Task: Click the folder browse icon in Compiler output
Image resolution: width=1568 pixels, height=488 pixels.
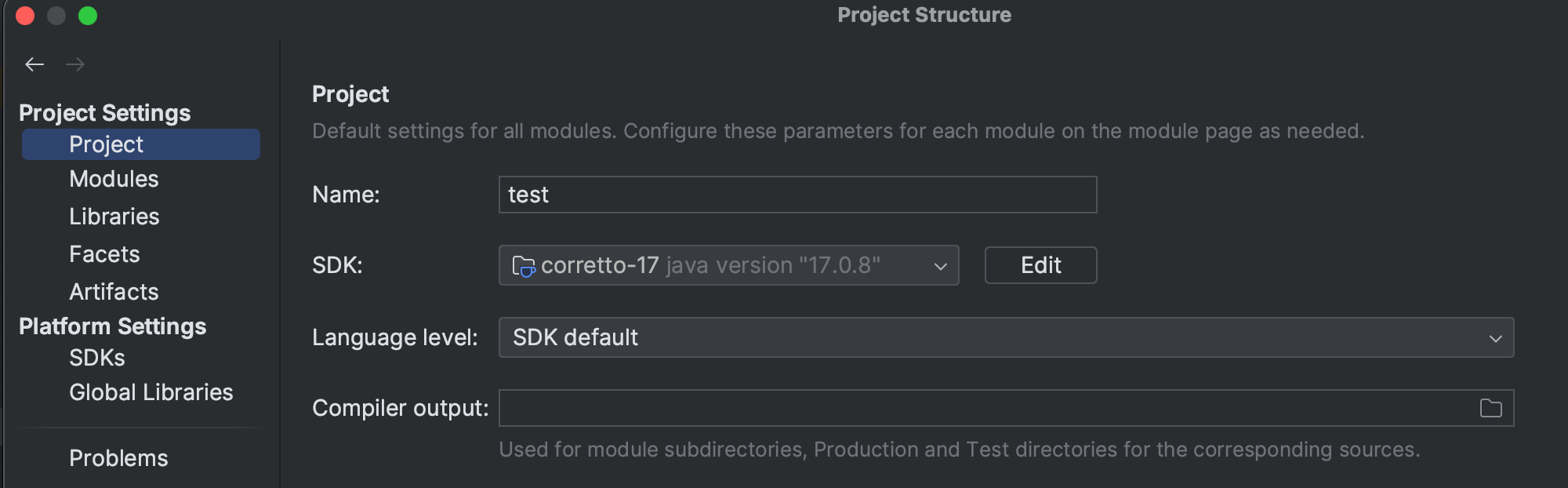Action: pos(1490,408)
